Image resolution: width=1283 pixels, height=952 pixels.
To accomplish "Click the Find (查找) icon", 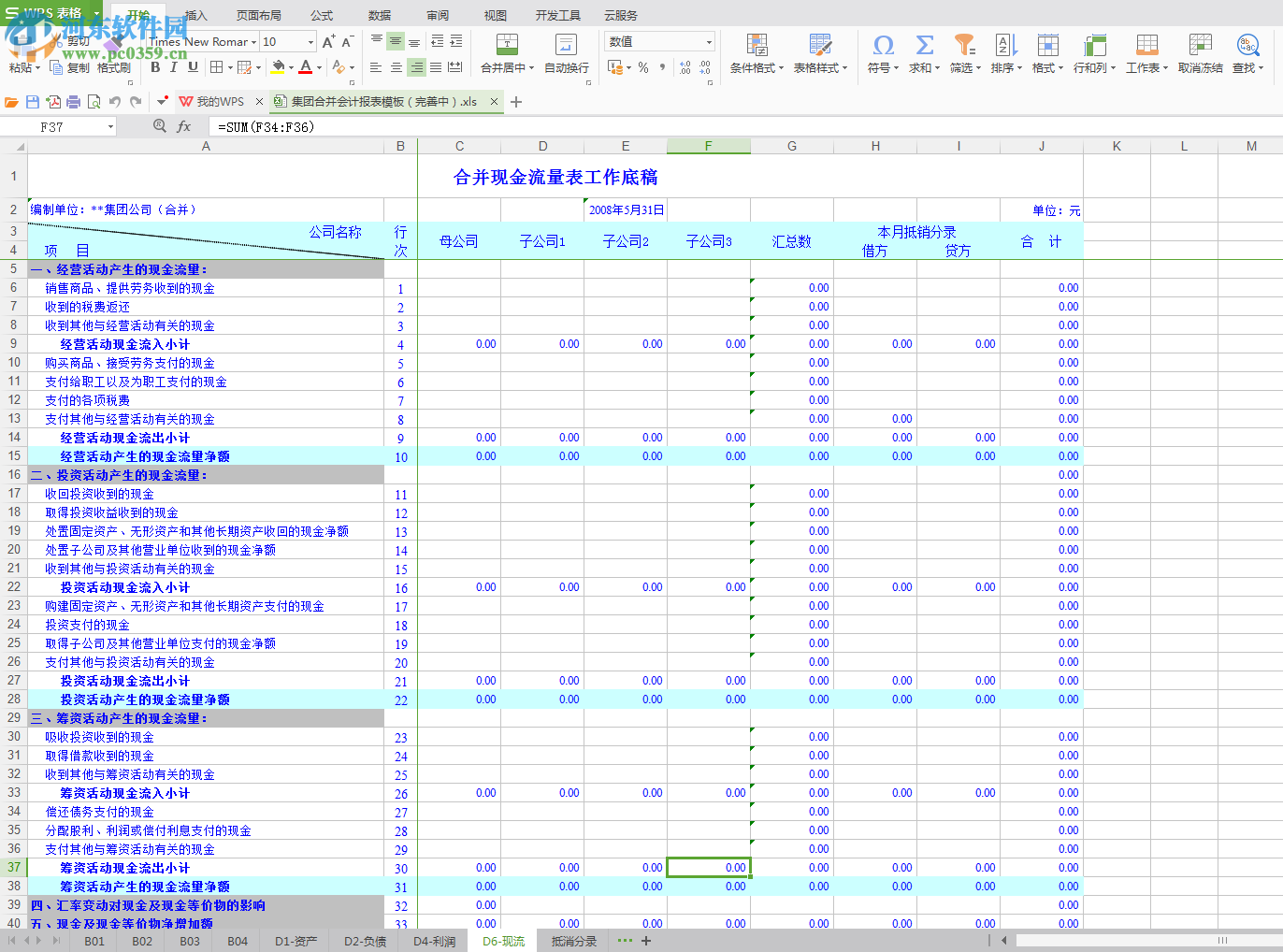I will [1247, 45].
